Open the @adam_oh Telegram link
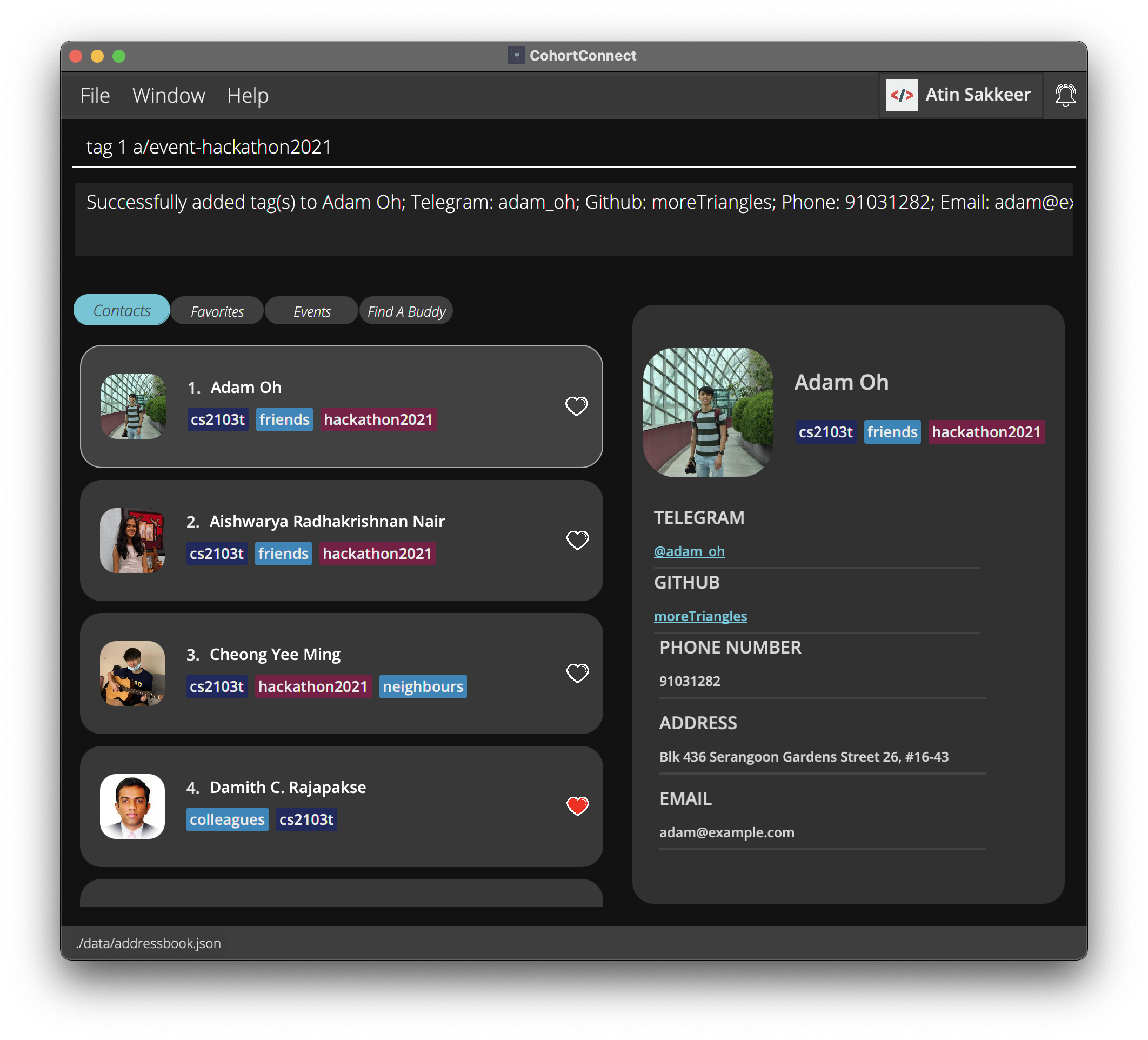The width and height of the screenshot is (1148, 1040). tap(689, 551)
